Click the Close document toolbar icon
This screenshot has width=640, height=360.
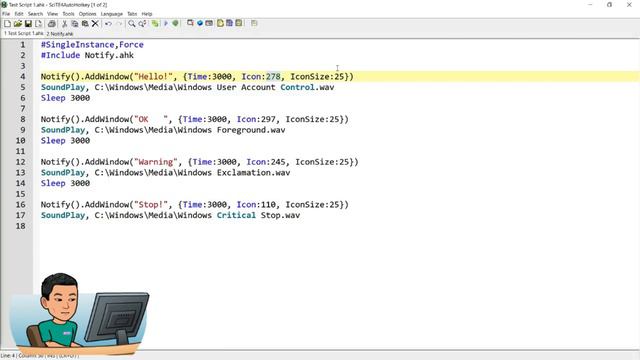point(38,23)
